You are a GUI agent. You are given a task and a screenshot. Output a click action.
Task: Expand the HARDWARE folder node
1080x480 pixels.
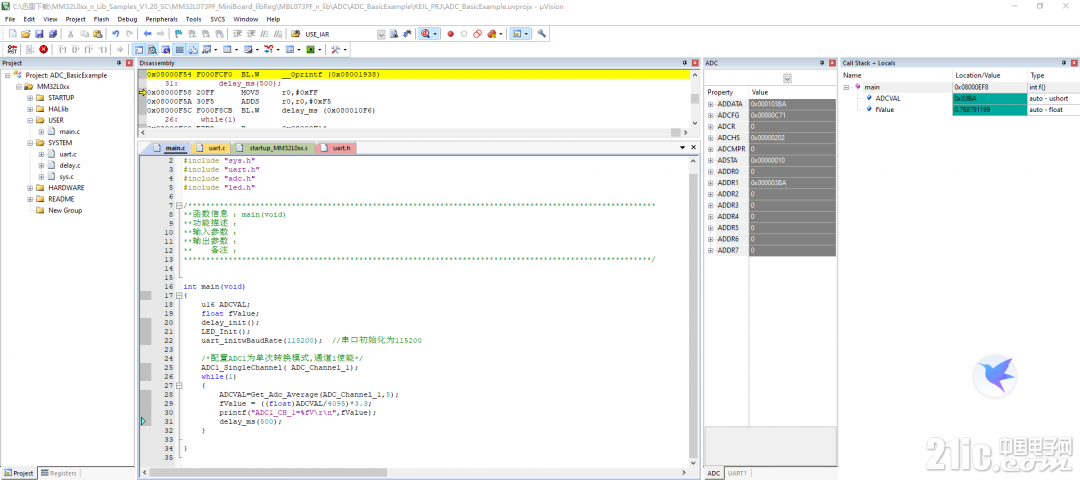click(30, 187)
